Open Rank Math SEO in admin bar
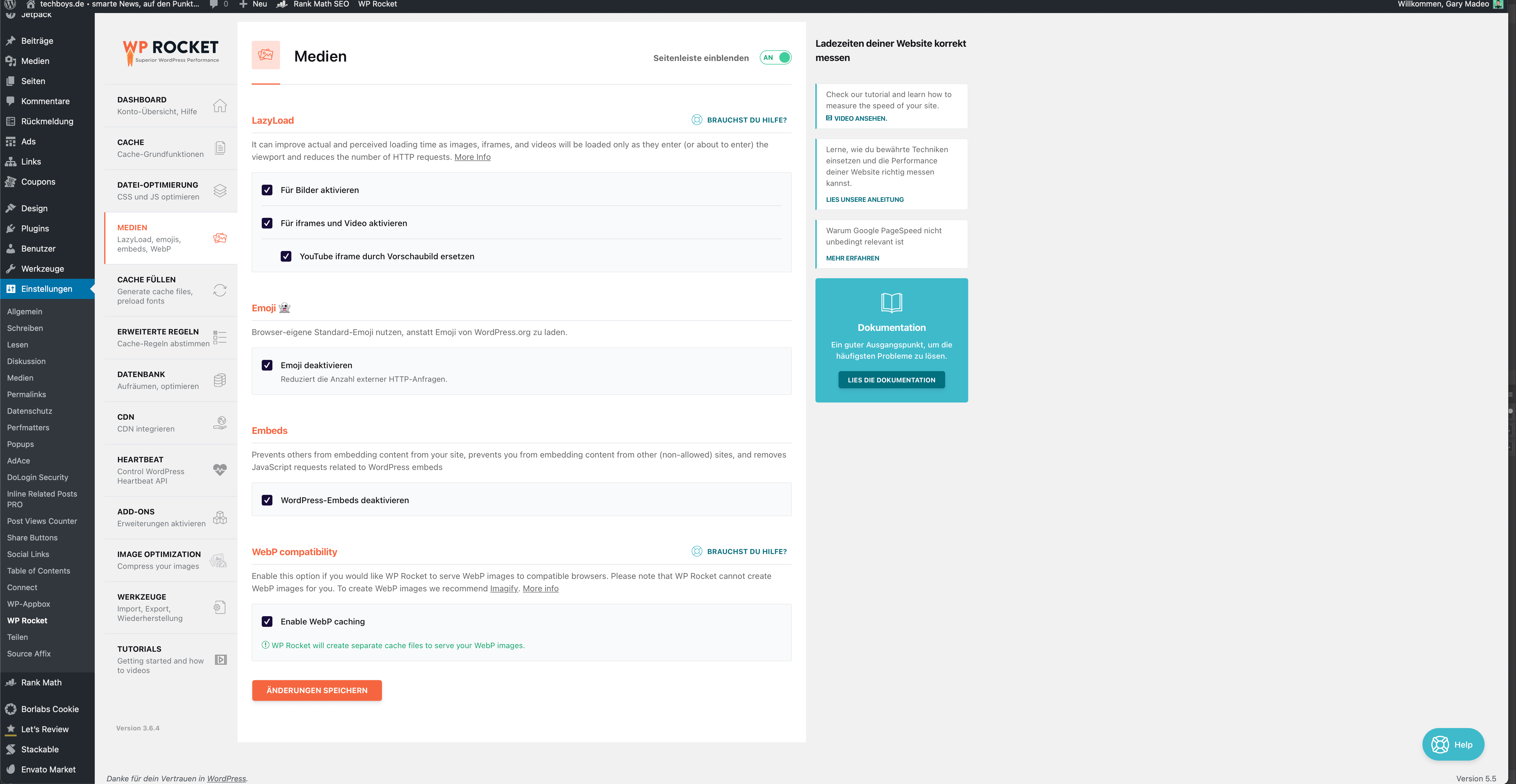 click(x=313, y=4)
